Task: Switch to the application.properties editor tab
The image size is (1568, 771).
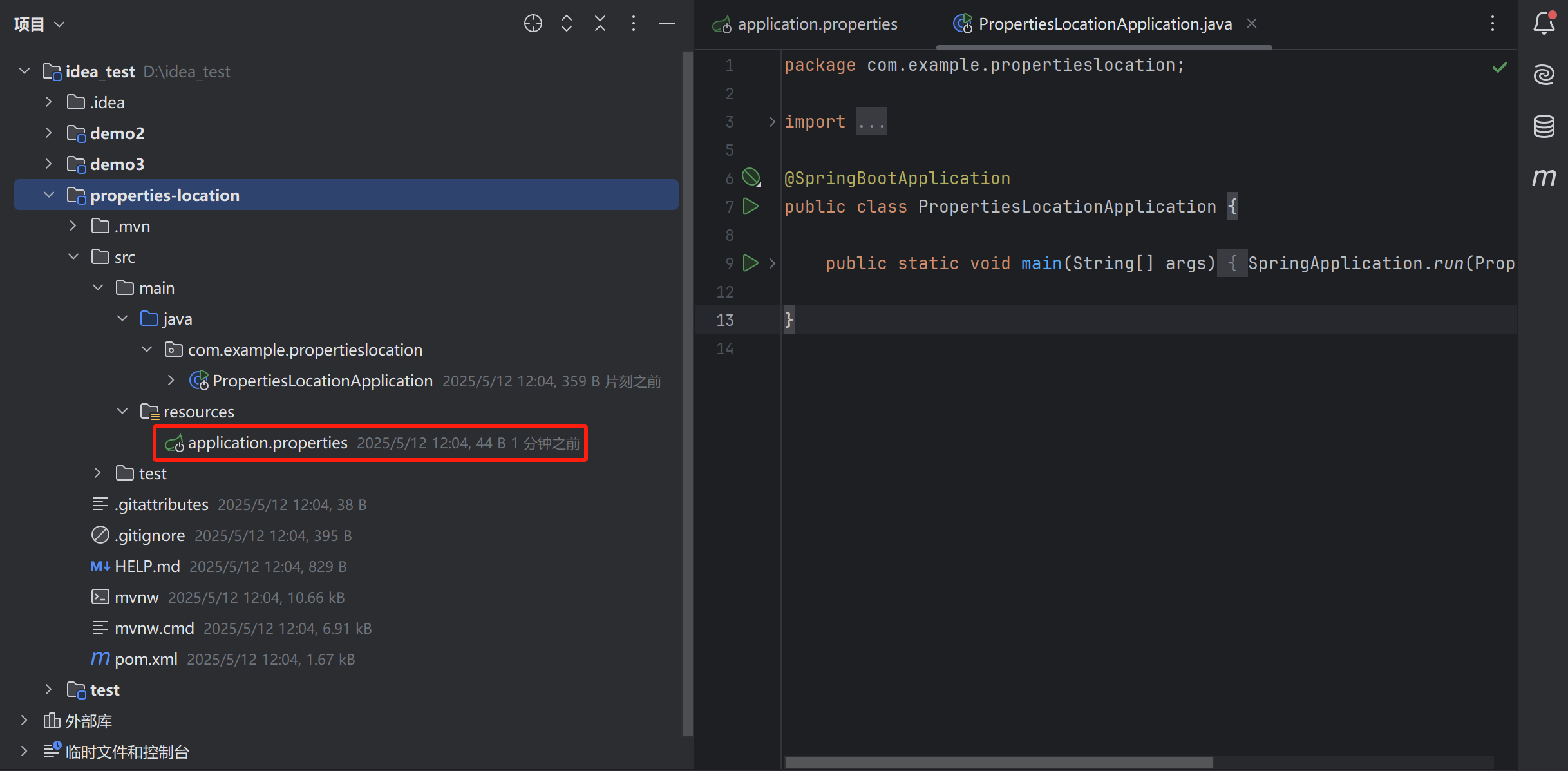Action: coord(817,24)
